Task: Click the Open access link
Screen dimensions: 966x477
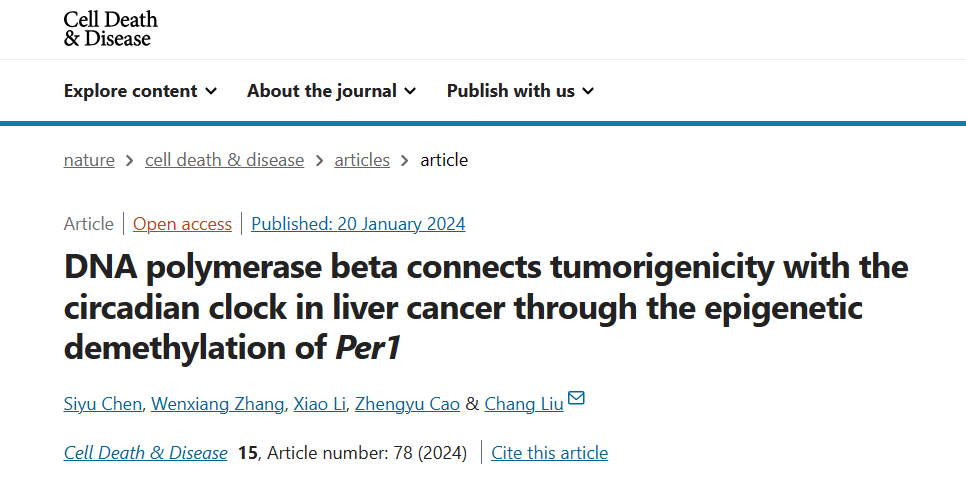Action: pyautogui.click(x=182, y=224)
